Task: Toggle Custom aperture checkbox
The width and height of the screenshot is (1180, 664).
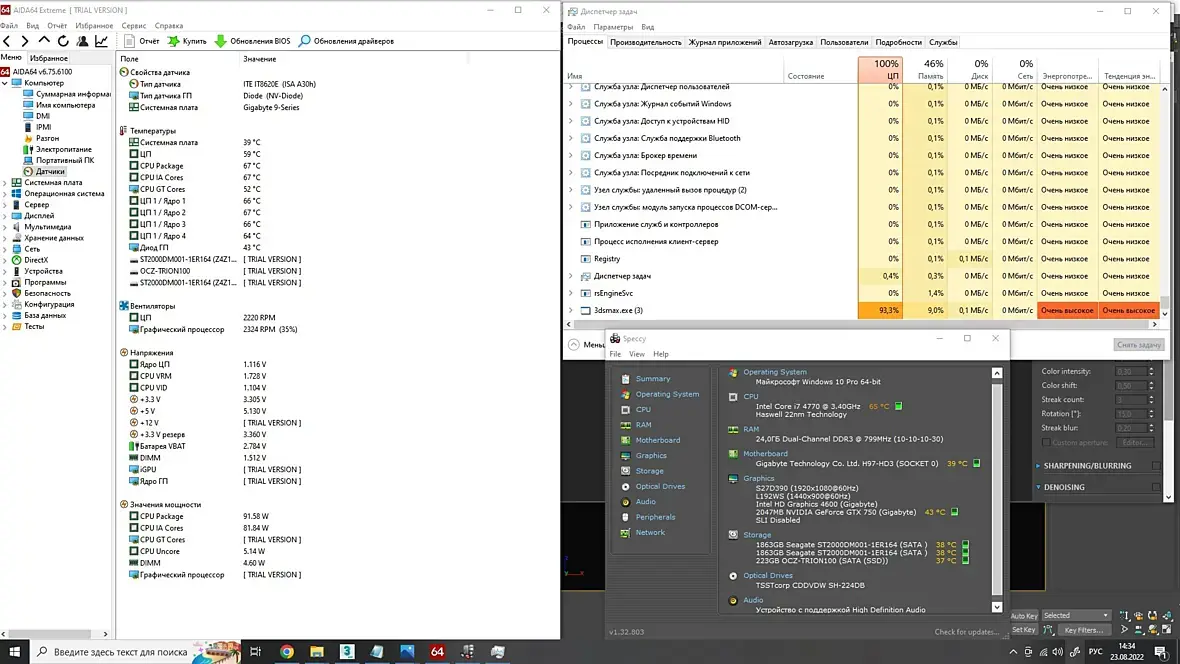Action: (1046, 443)
